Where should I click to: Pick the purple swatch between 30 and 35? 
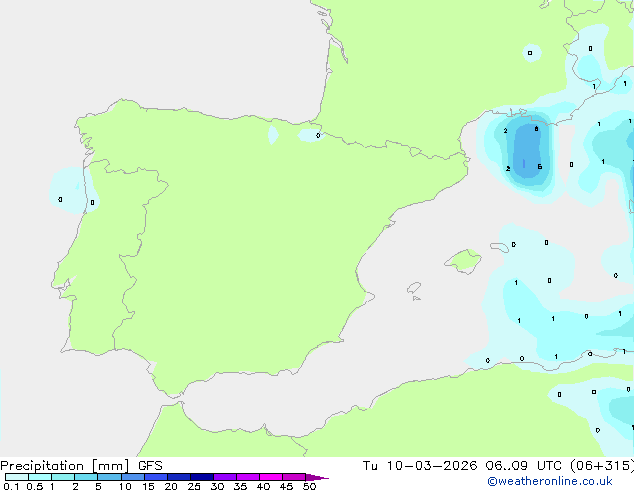225,477
